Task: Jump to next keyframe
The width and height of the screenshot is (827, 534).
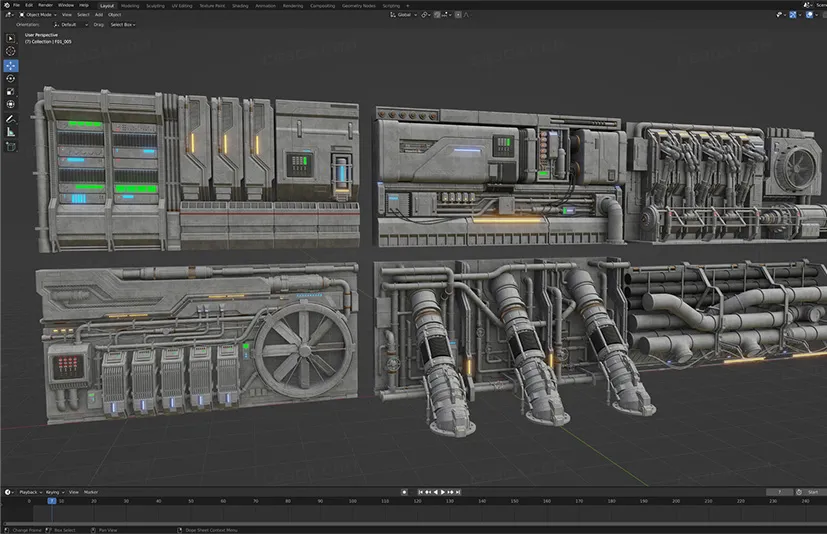Action: click(x=450, y=492)
